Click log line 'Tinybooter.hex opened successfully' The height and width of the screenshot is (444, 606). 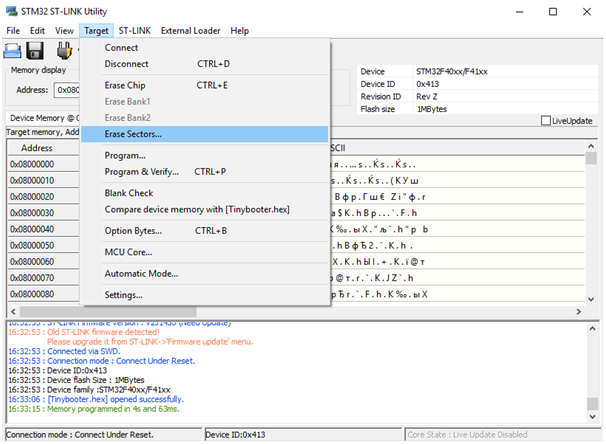pos(96,399)
